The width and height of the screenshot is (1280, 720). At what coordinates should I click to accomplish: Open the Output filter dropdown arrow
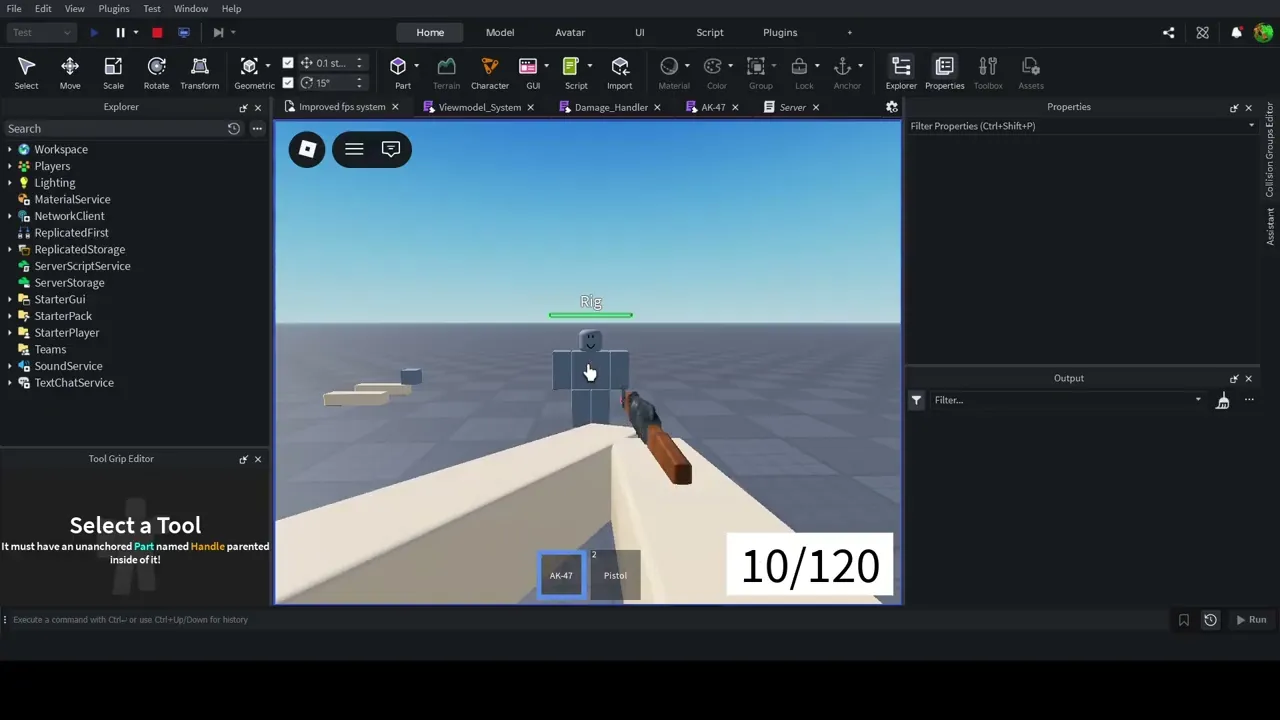(x=1198, y=400)
